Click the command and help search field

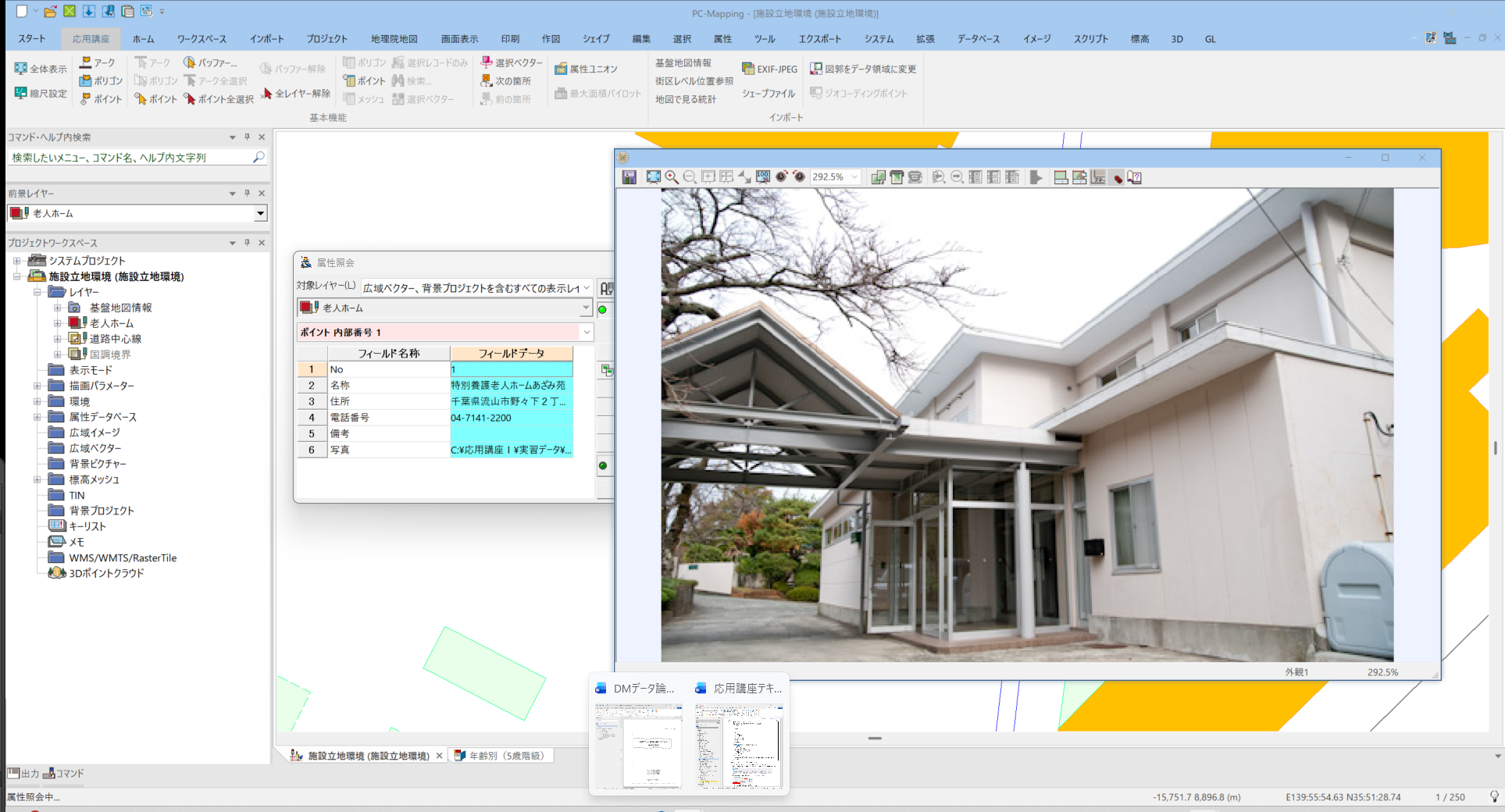(130, 157)
